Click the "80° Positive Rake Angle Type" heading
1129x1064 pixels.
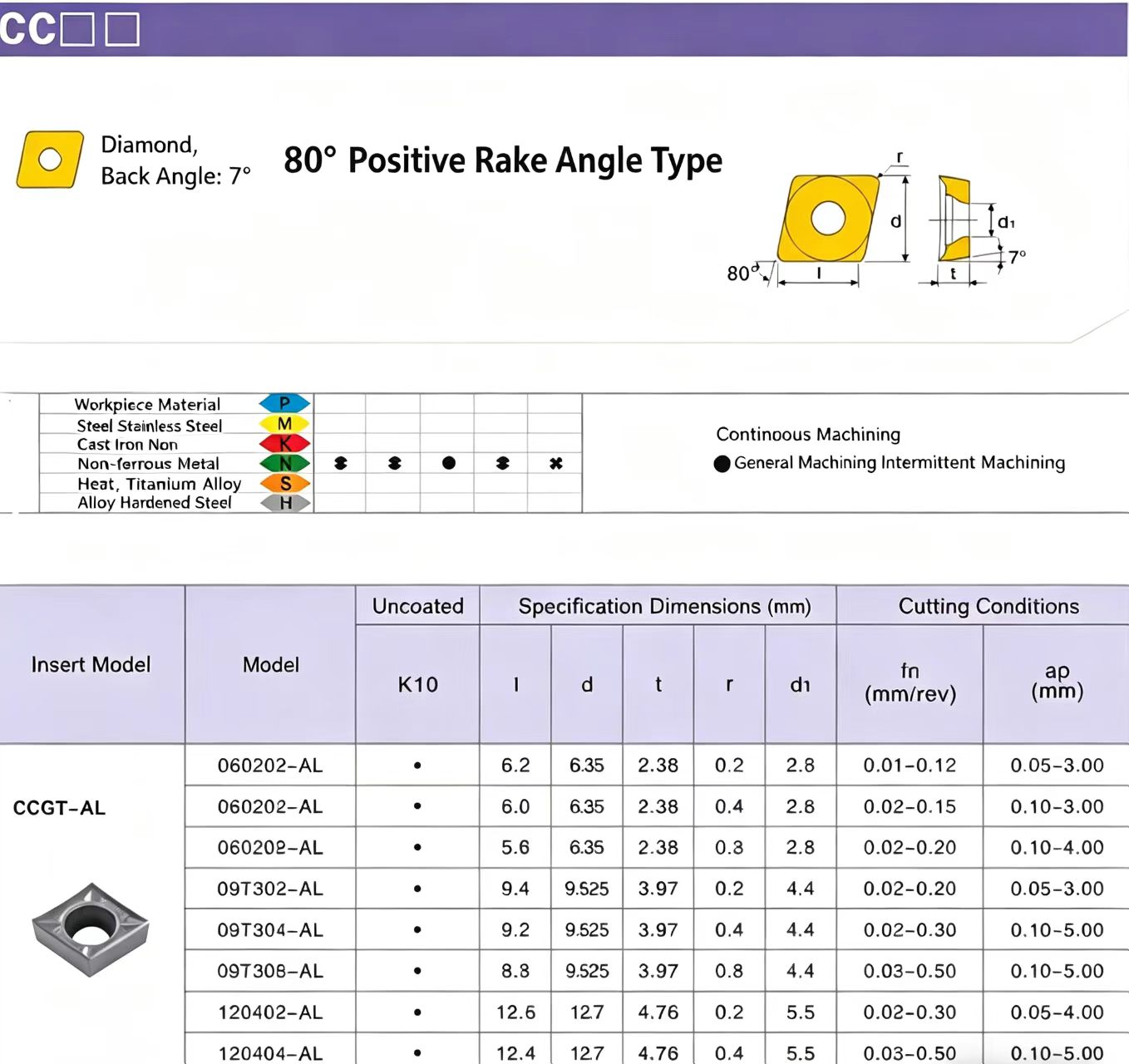tap(502, 160)
